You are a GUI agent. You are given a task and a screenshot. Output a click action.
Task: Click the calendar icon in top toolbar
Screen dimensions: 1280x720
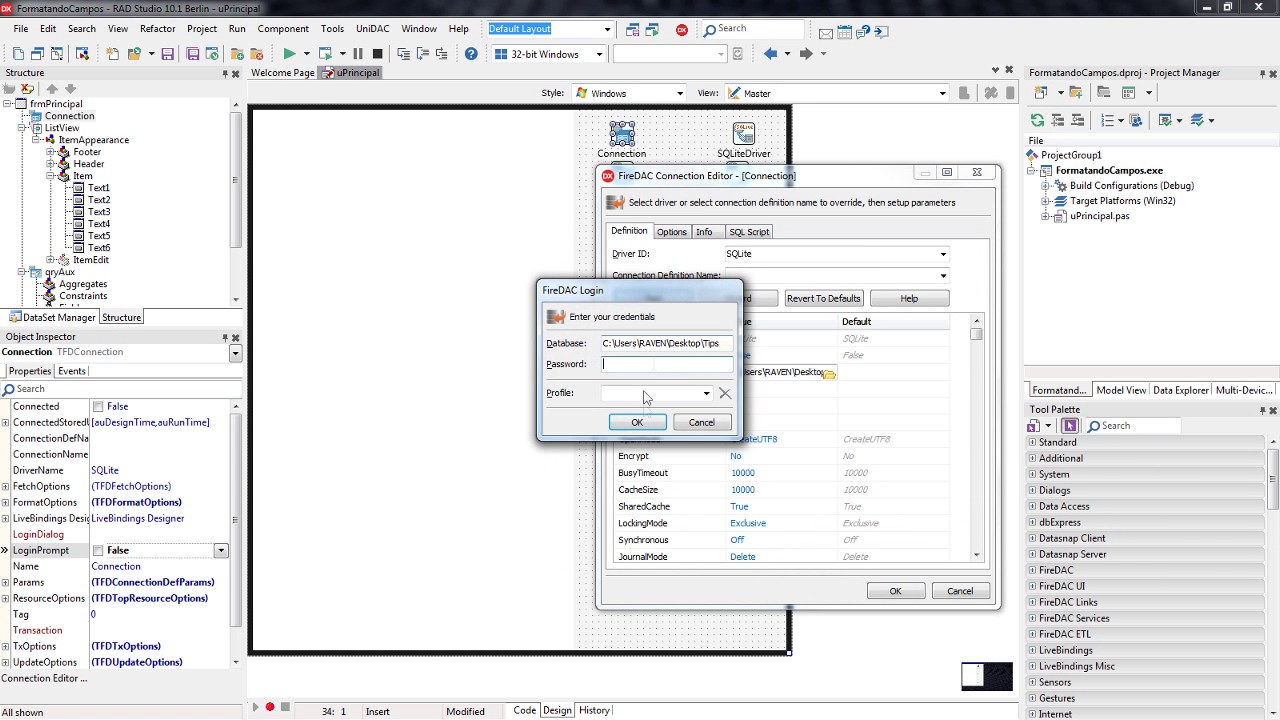tap(847, 32)
